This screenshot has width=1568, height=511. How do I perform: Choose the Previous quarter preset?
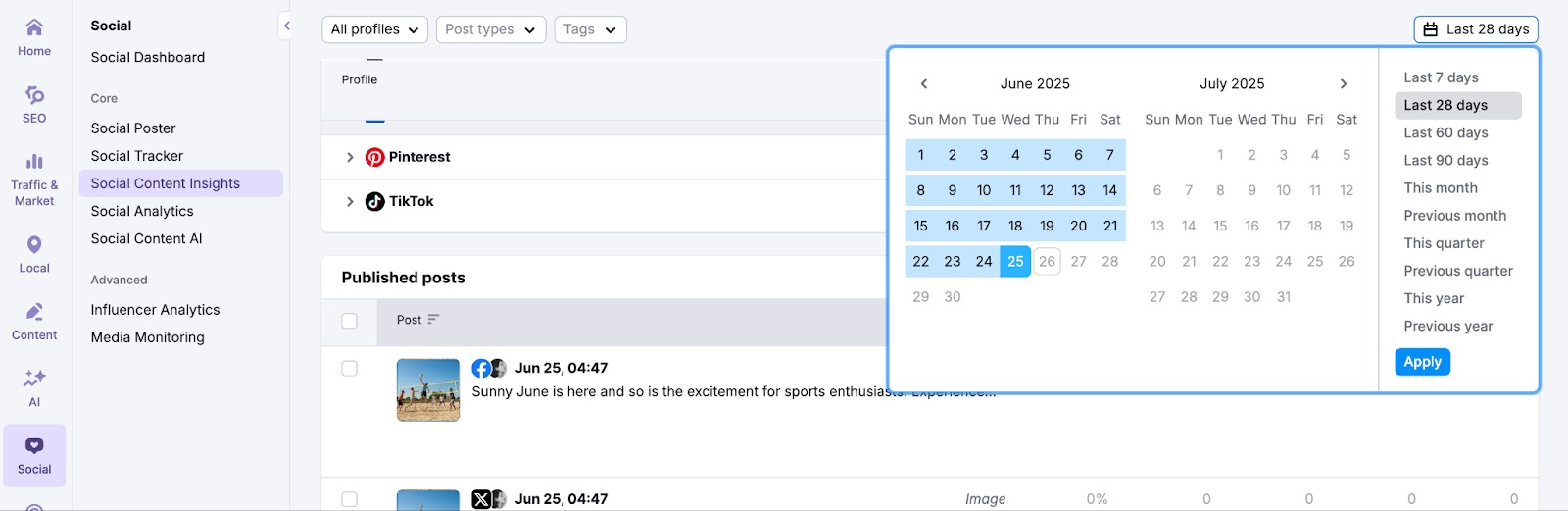pos(1458,271)
